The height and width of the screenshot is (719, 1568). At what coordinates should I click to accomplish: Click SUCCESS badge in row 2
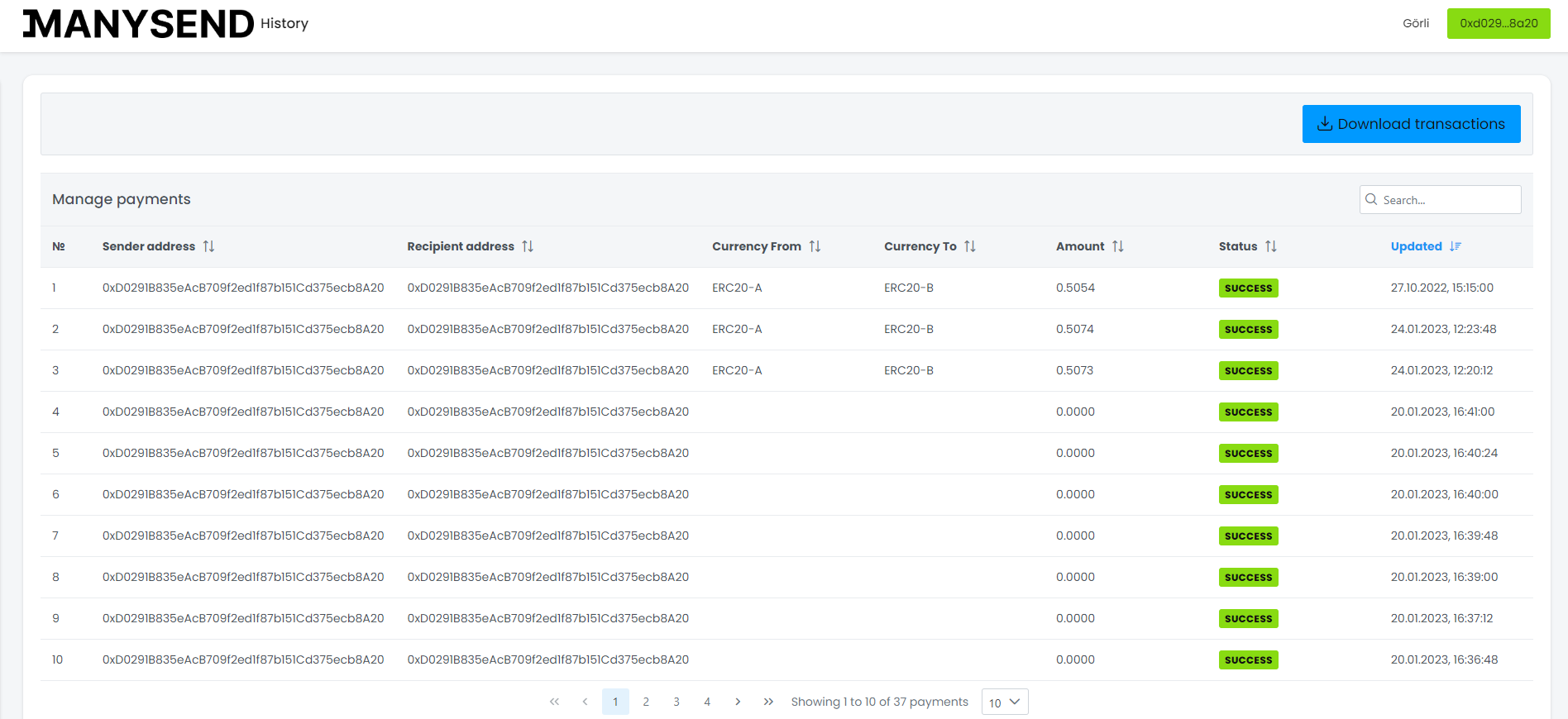point(1249,330)
